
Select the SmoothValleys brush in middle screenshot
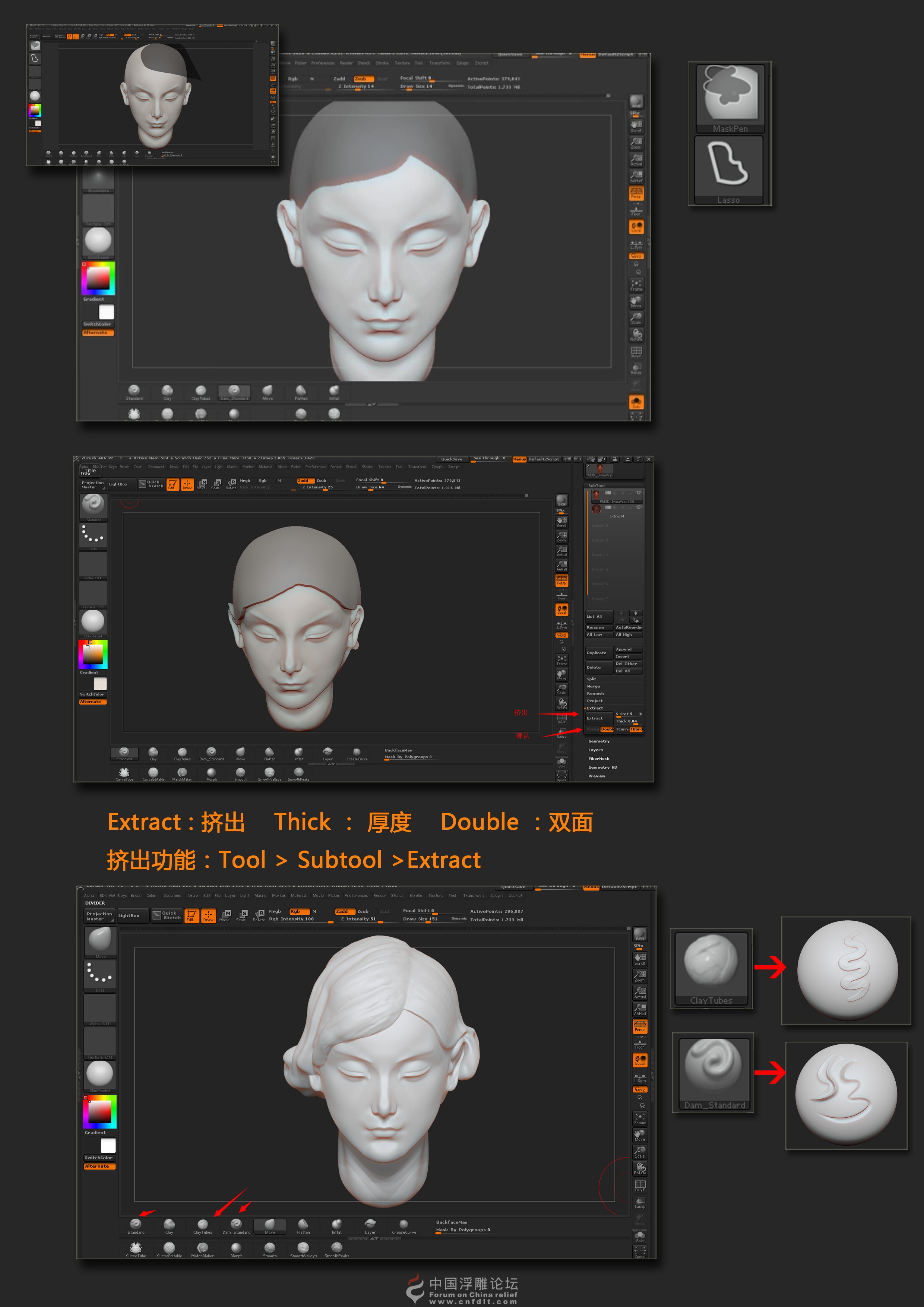[269, 774]
